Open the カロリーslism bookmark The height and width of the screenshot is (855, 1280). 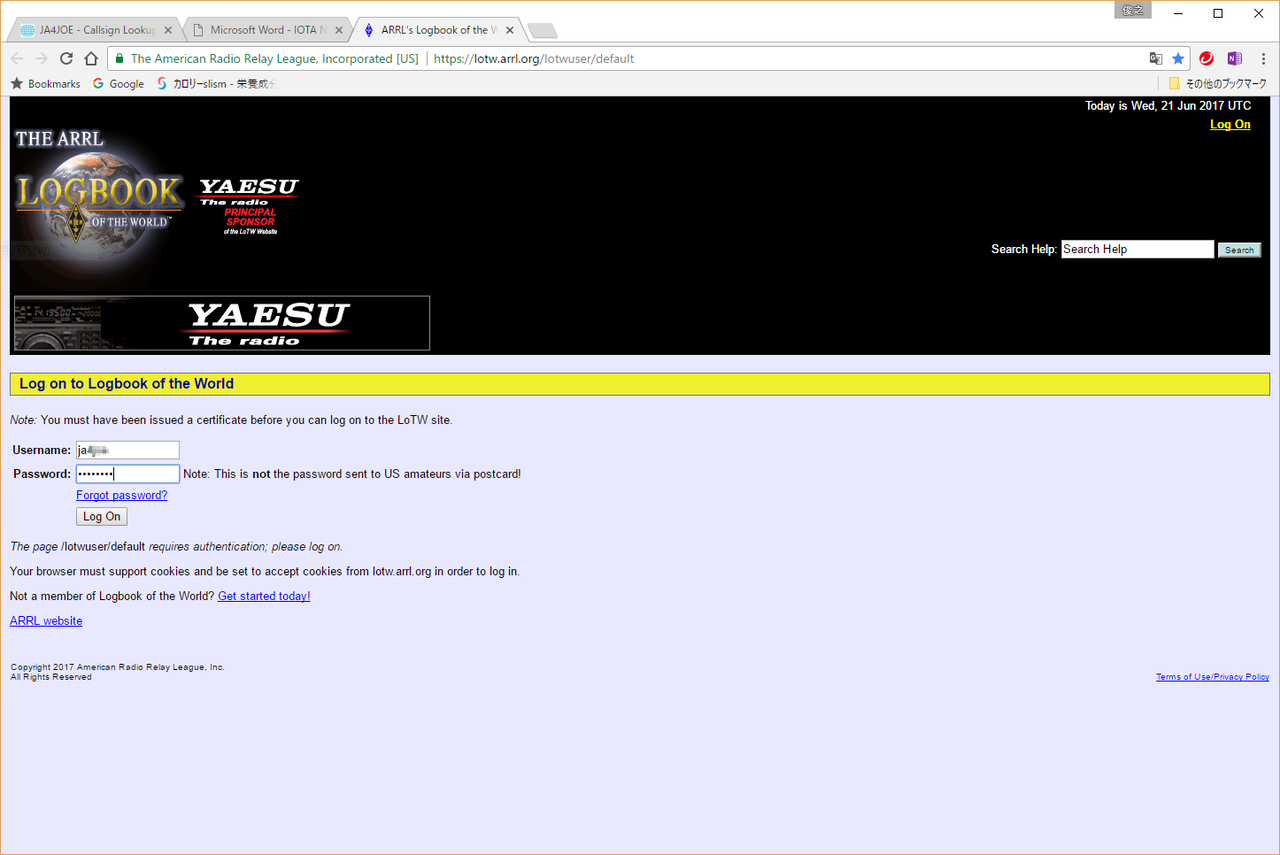click(x=216, y=84)
